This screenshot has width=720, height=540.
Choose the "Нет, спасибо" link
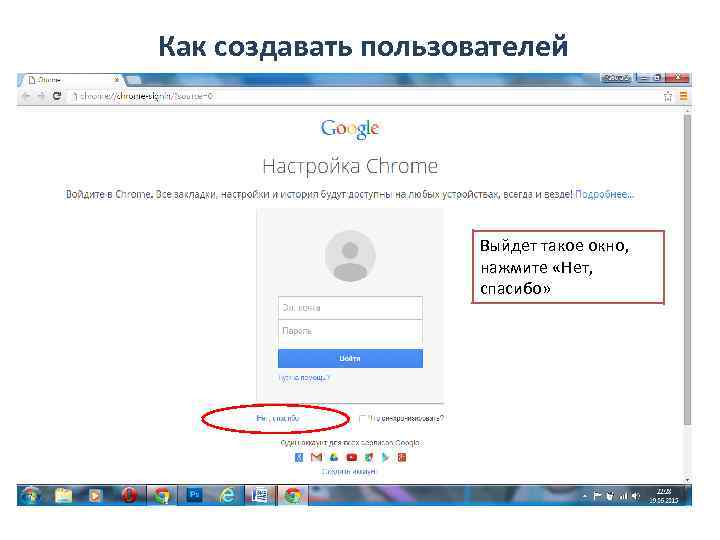[x=278, y=418]
